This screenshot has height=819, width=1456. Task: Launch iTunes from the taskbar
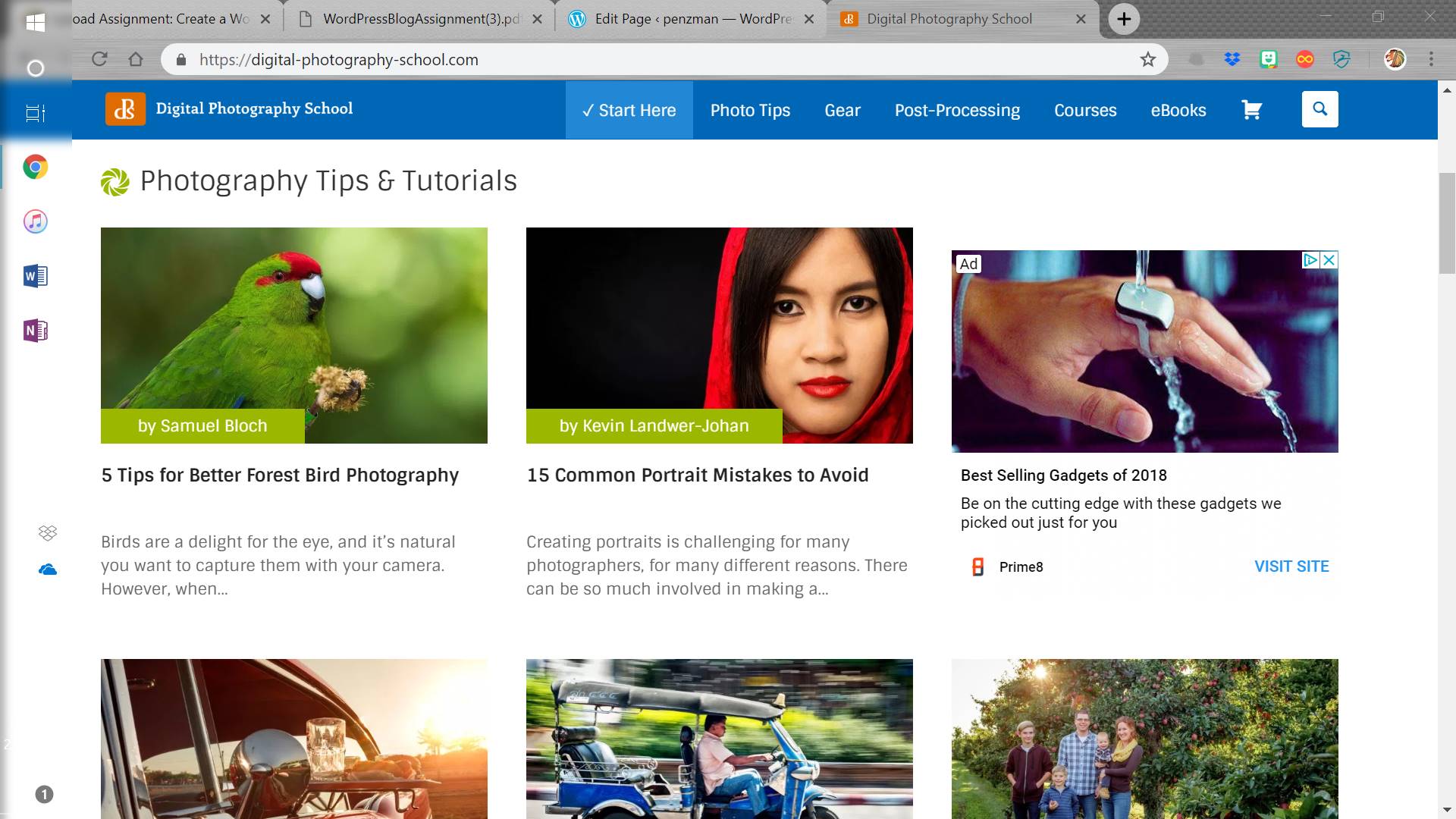tap(36, 221)
